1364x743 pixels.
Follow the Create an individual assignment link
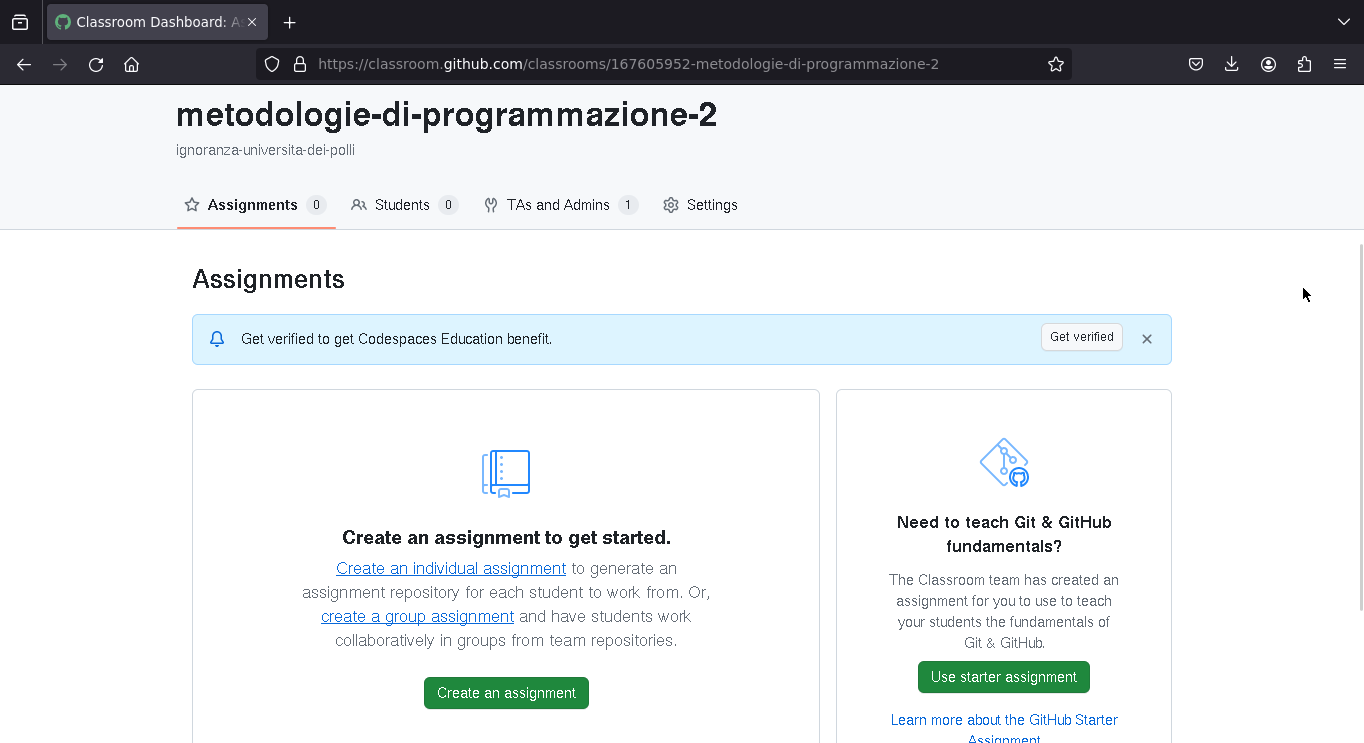pyautogui.click(x=451, y=568)
